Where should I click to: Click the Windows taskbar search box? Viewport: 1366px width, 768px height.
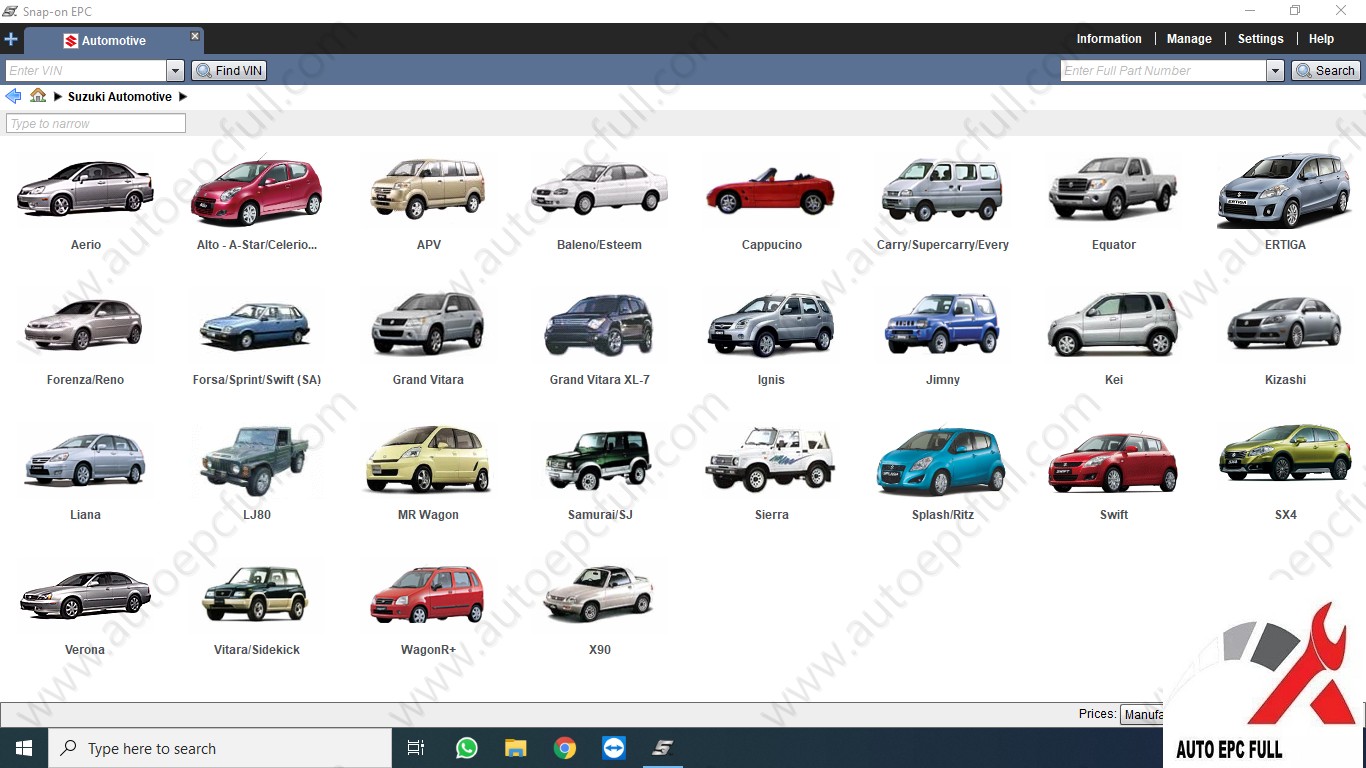tap(220, 748)
